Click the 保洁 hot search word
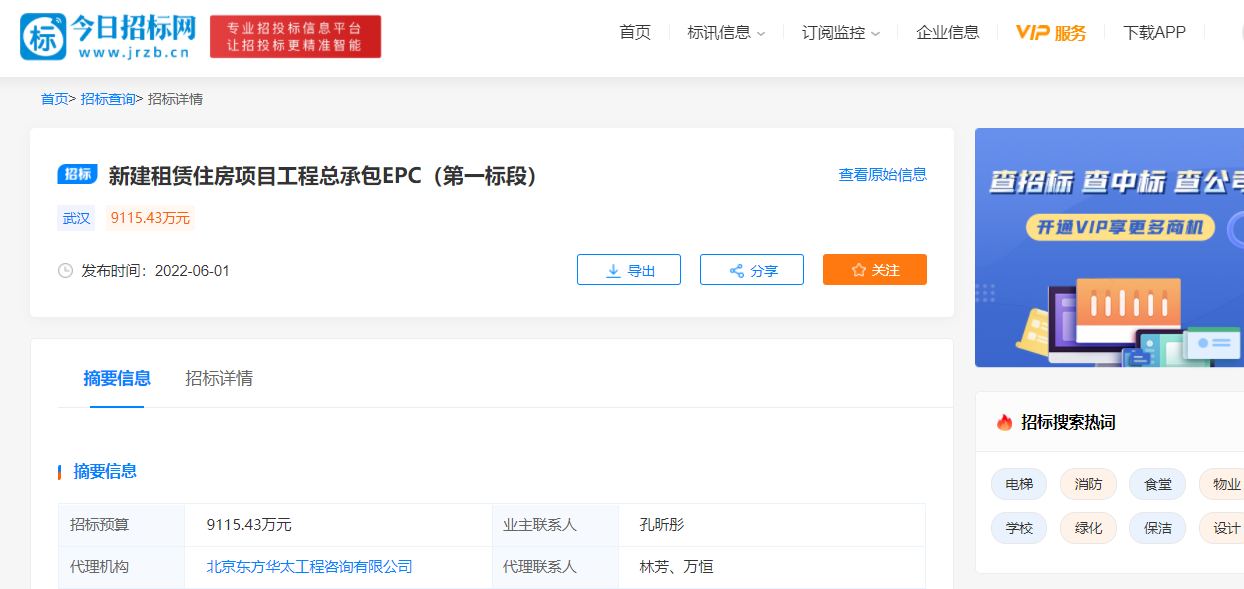The image size is (1244, 589). 1157,528
